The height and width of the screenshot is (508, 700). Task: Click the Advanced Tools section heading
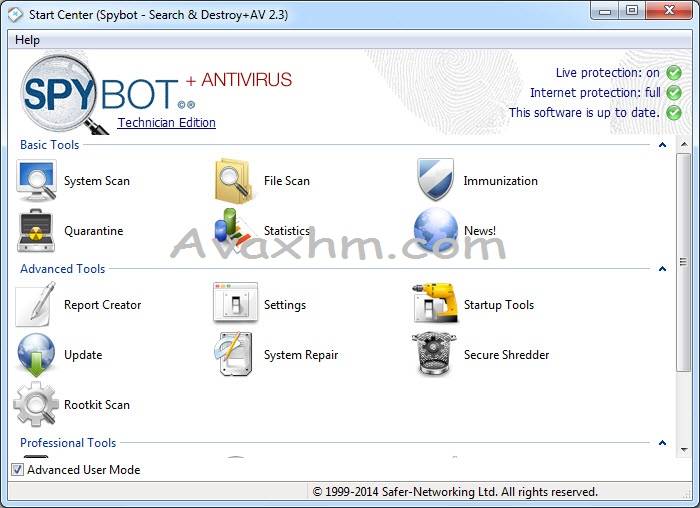pyautogui.click(x=62, y=269)
